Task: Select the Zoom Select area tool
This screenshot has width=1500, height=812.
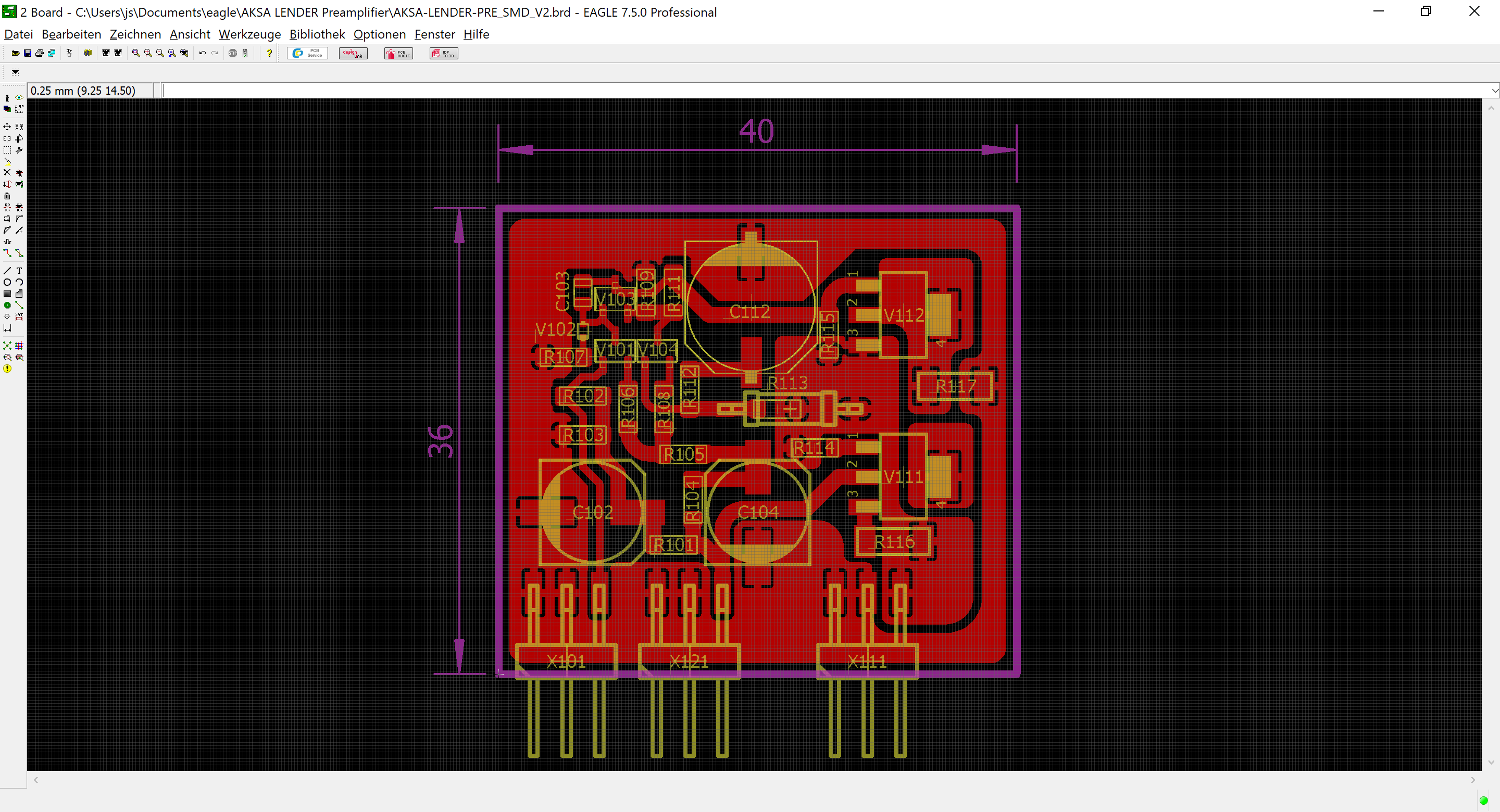Action: pos(184,53)
